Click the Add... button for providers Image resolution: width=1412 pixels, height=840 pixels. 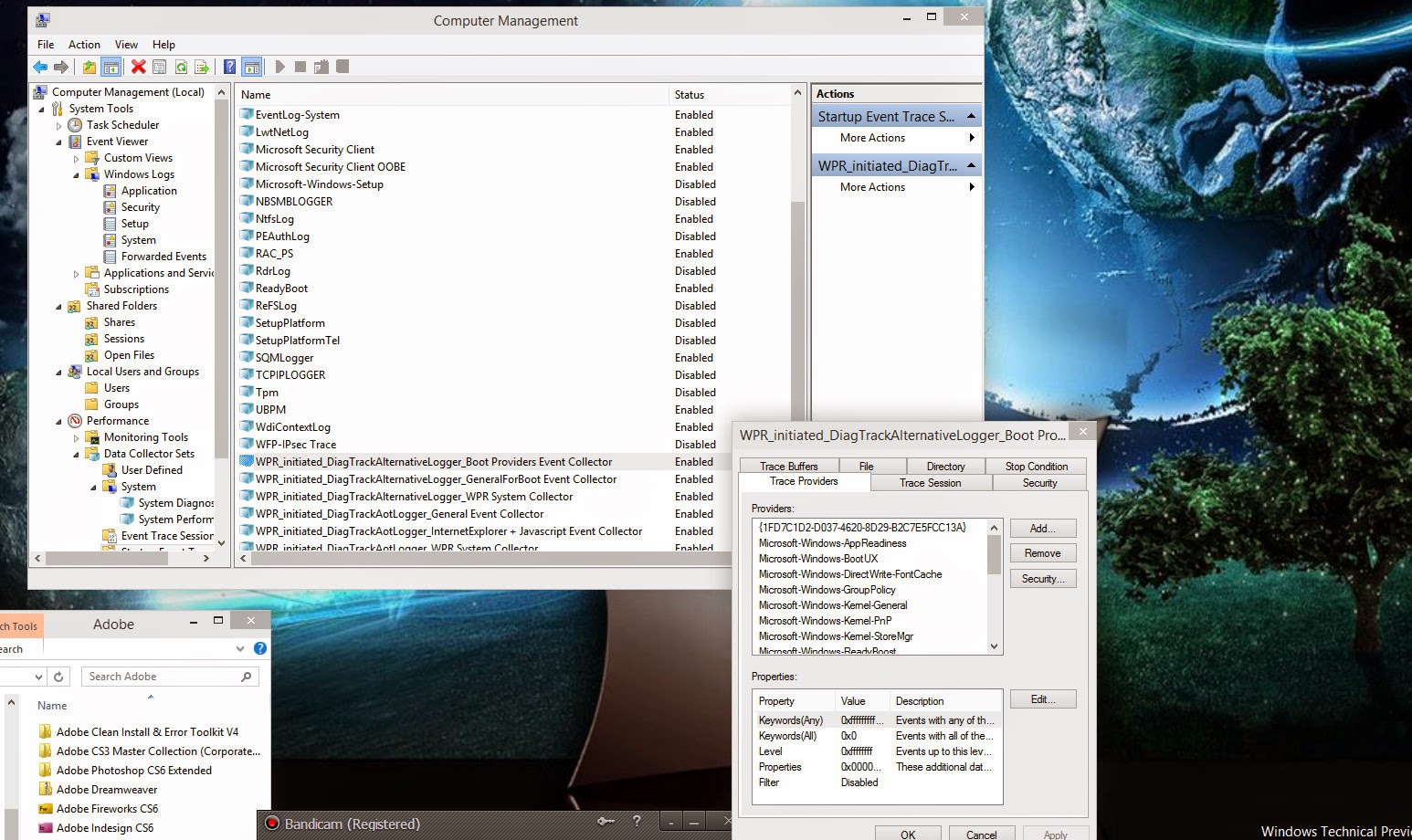(1043, 528)
